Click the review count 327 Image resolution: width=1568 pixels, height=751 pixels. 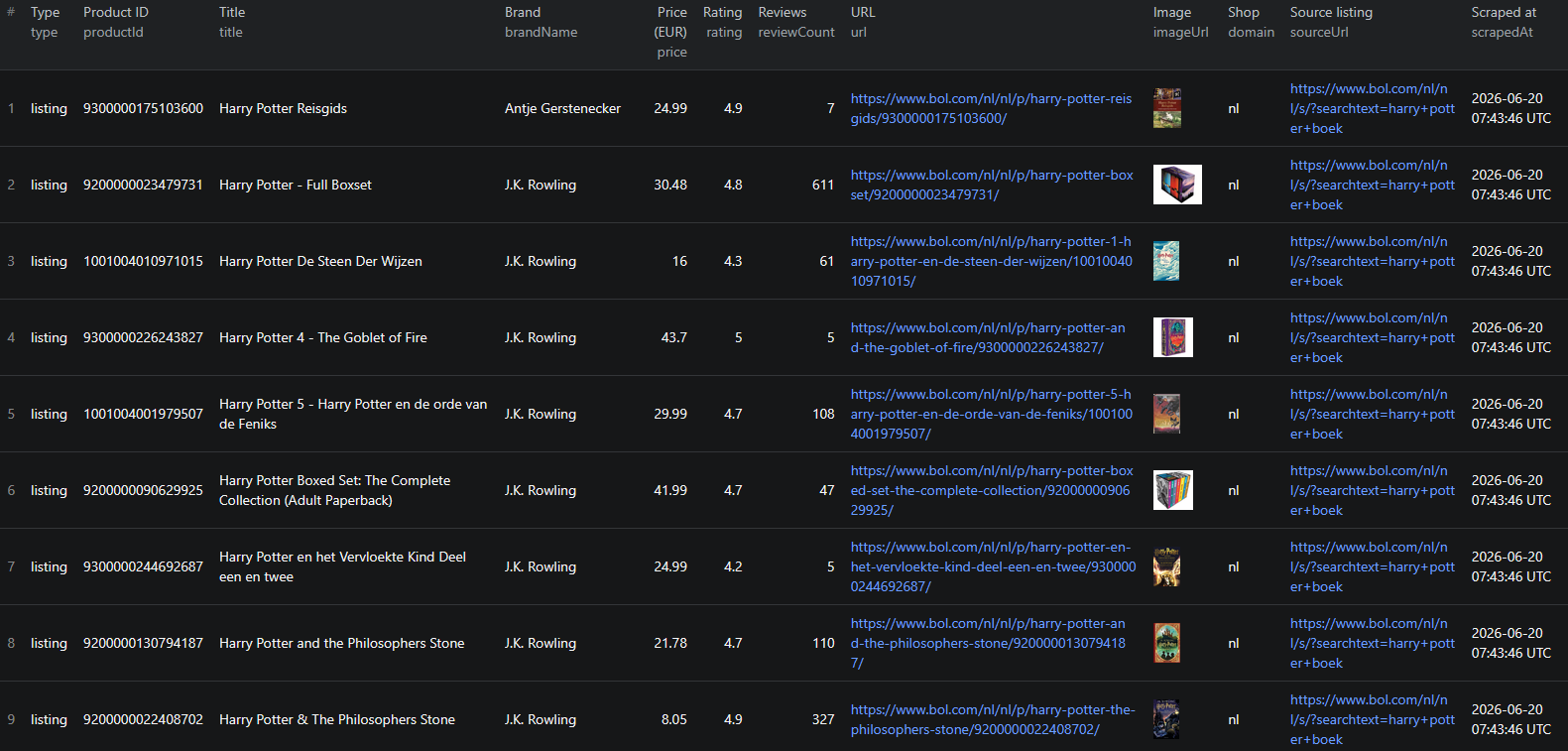(823, 719)
